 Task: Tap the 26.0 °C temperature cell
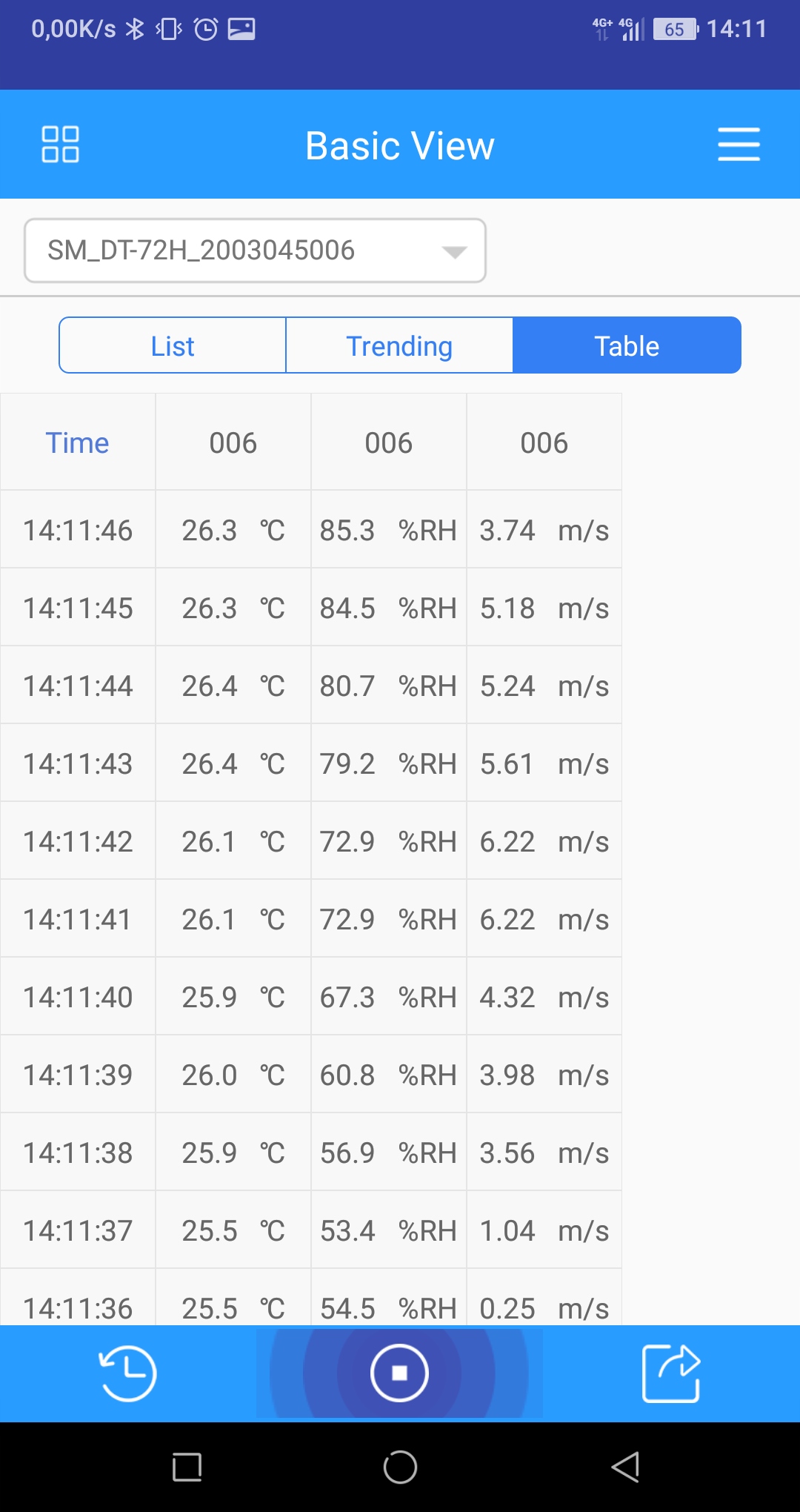click(x=233, y=1075)
